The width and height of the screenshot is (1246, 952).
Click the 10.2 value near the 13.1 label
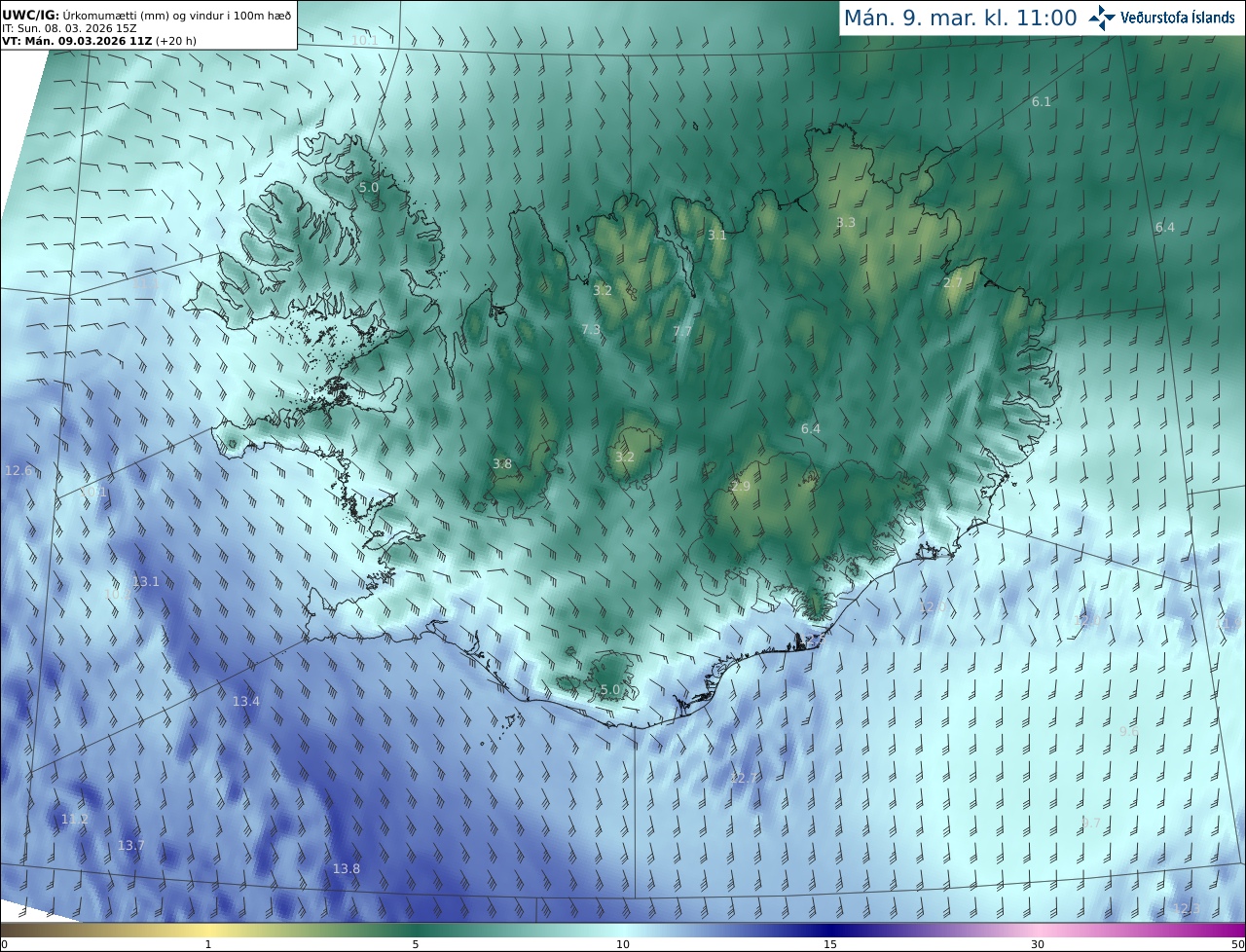point(117,593)
